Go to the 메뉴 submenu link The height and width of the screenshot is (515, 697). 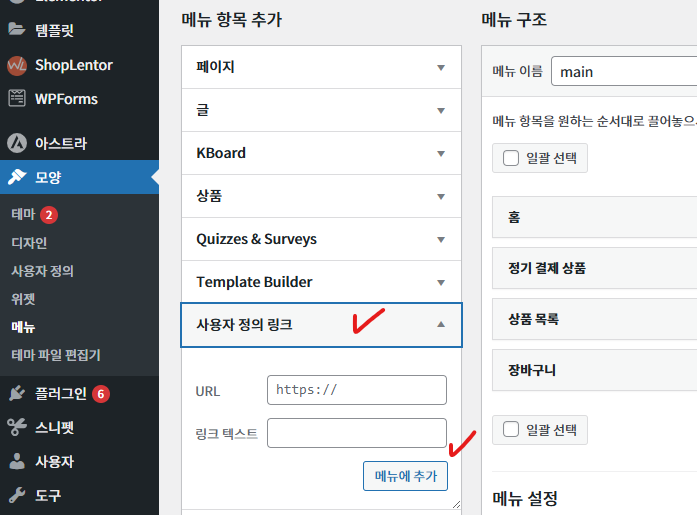[x=23, y=327]
